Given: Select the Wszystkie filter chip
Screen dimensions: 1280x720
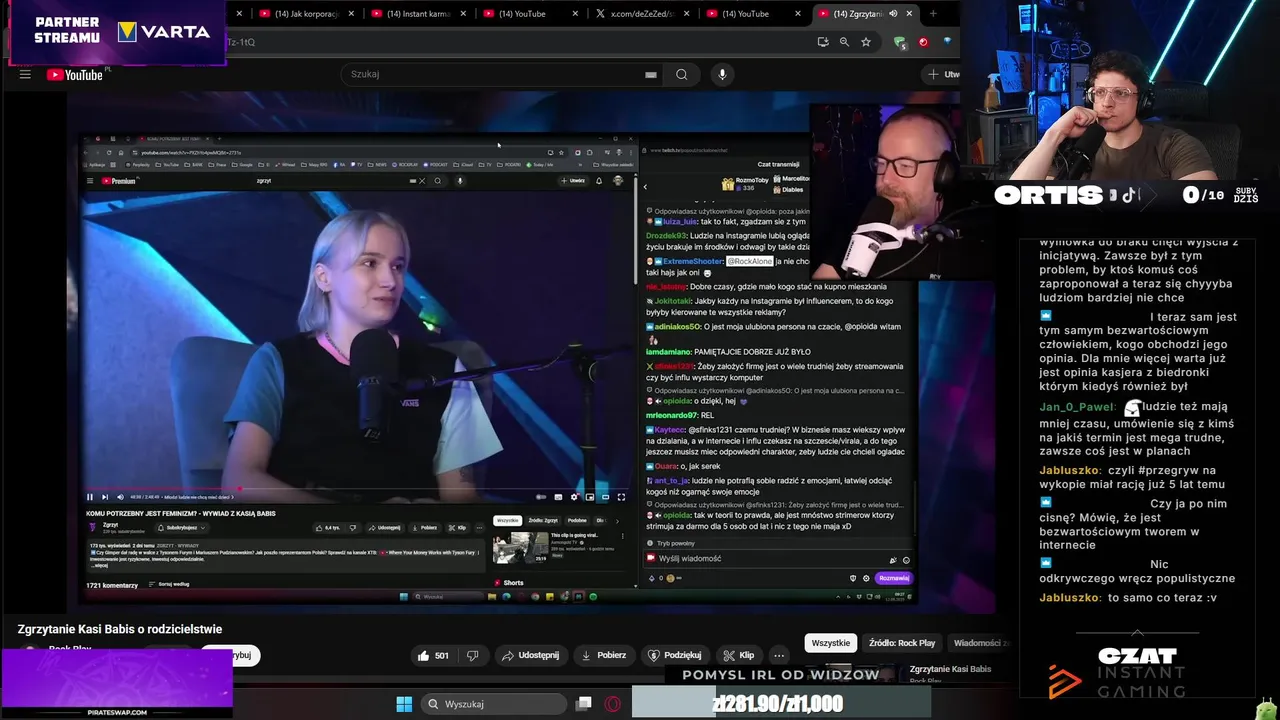Looking at the screenshot, I should pos(831,643).
